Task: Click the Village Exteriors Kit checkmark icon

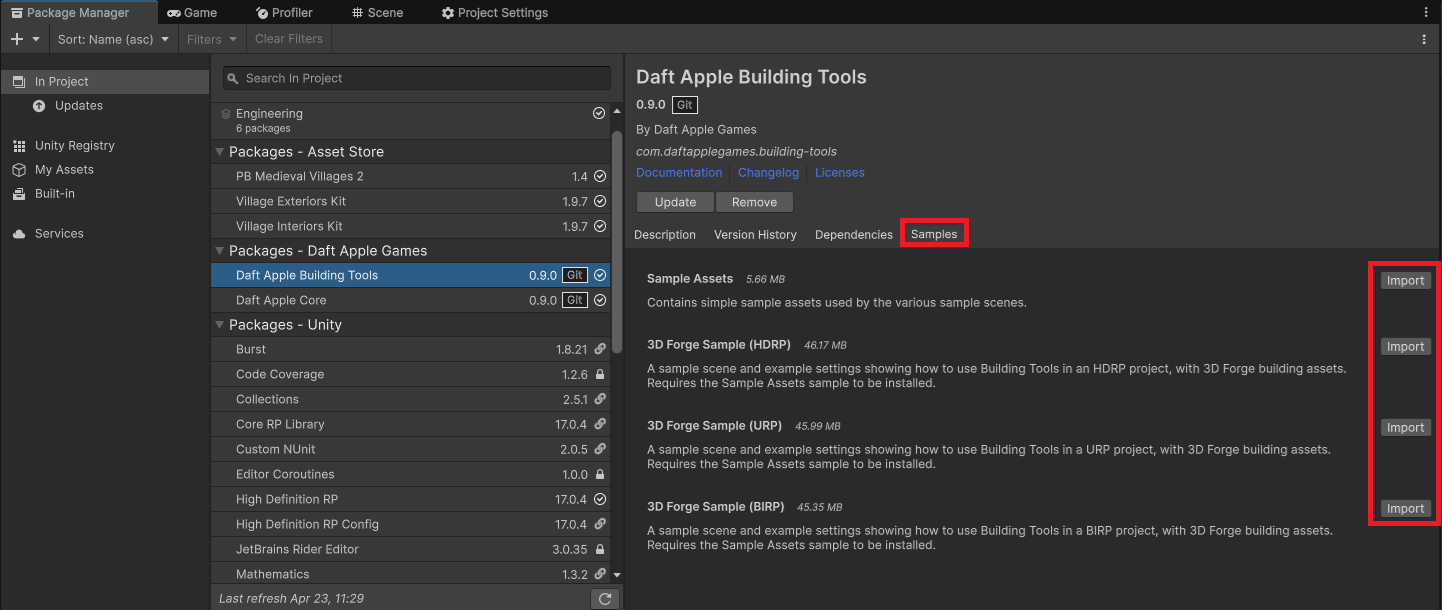Action: tap(600, 201)
